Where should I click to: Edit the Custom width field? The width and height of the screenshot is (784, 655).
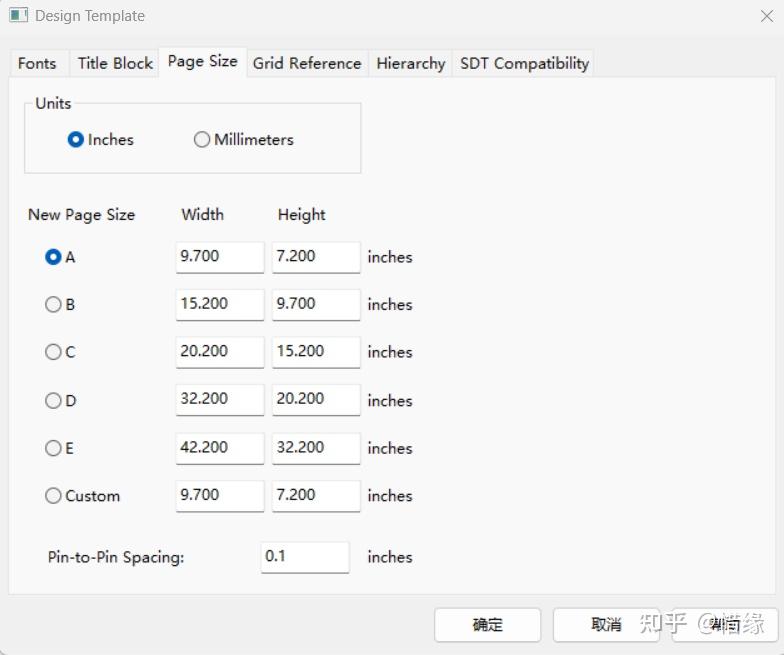pos(219,495)
